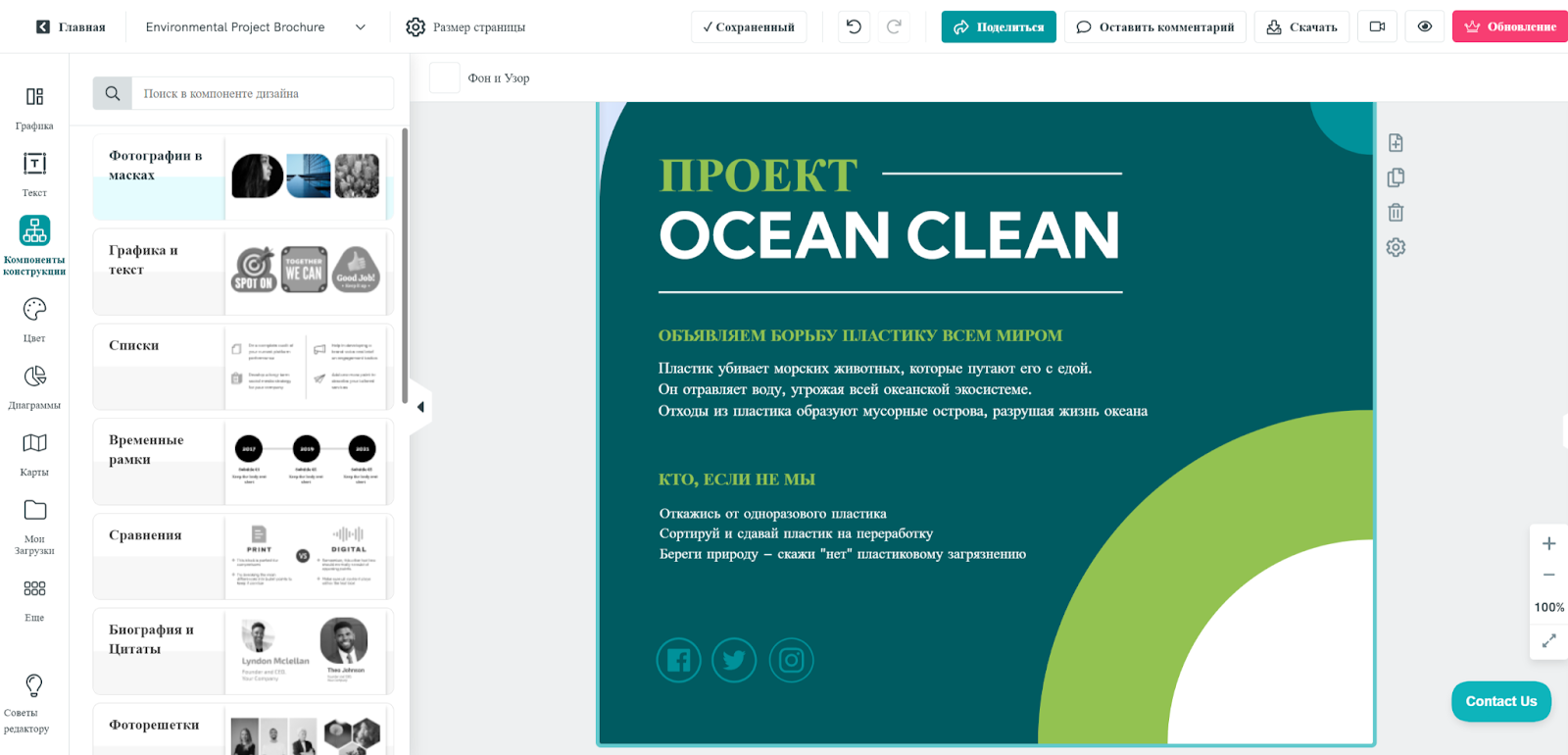Open the Graphics panel in sidebar
1568x755 pixels.
(34, 107)
